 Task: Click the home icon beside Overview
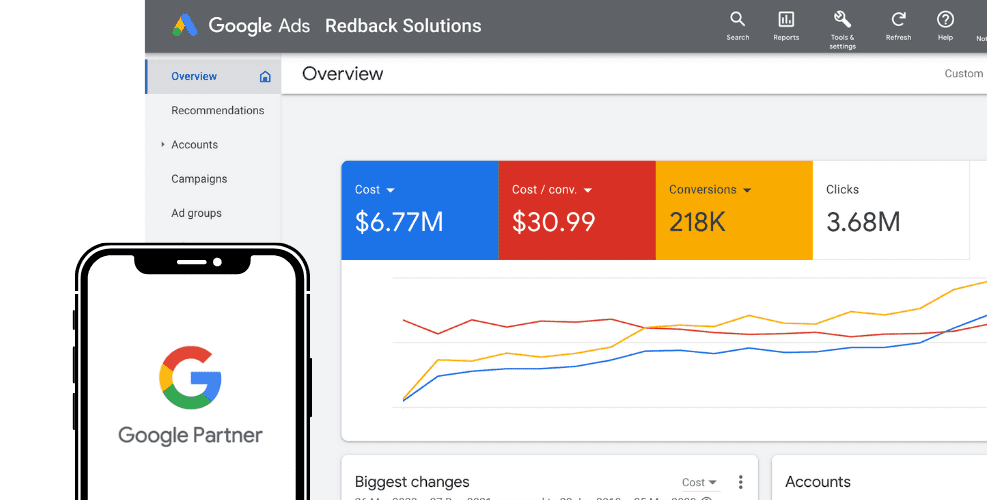click(265, 77)
